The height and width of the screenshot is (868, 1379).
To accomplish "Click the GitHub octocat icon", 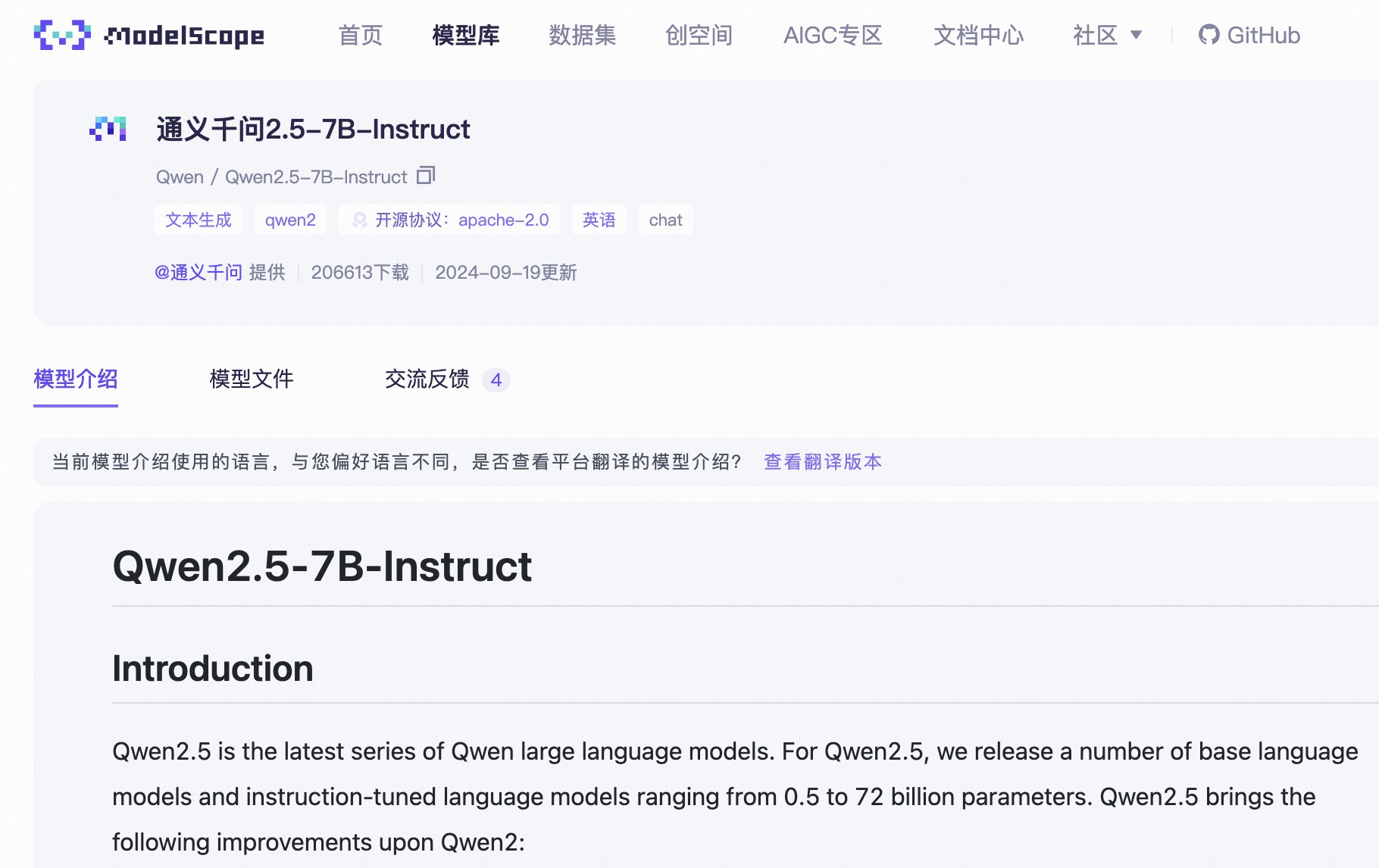I will click(1209, 35).
